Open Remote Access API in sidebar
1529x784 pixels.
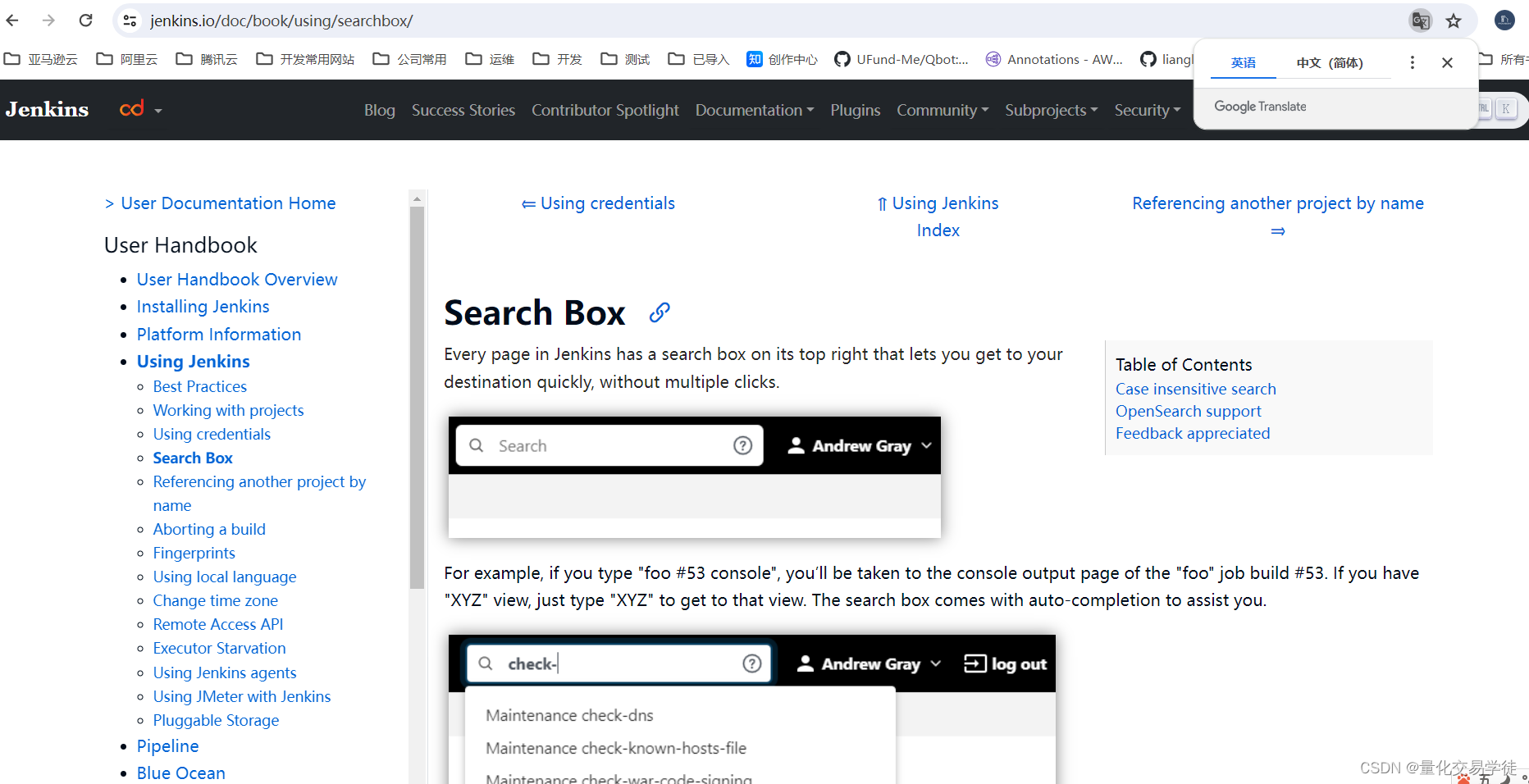[x=218, y=624]
